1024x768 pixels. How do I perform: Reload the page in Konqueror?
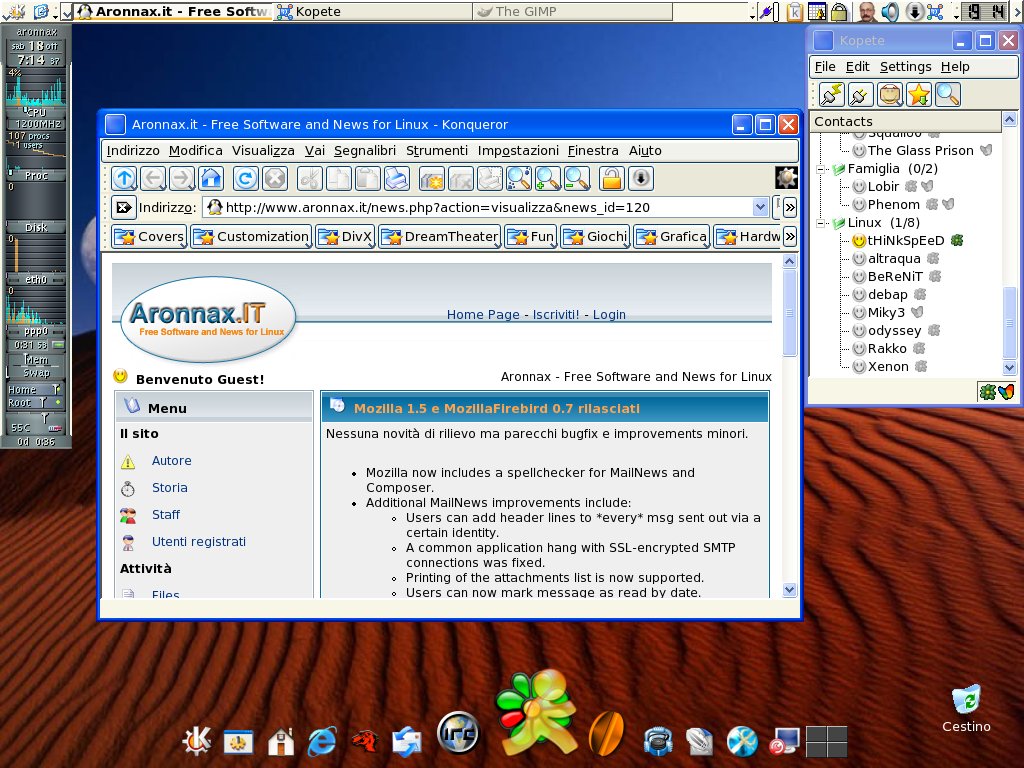[x=246, y=178]
